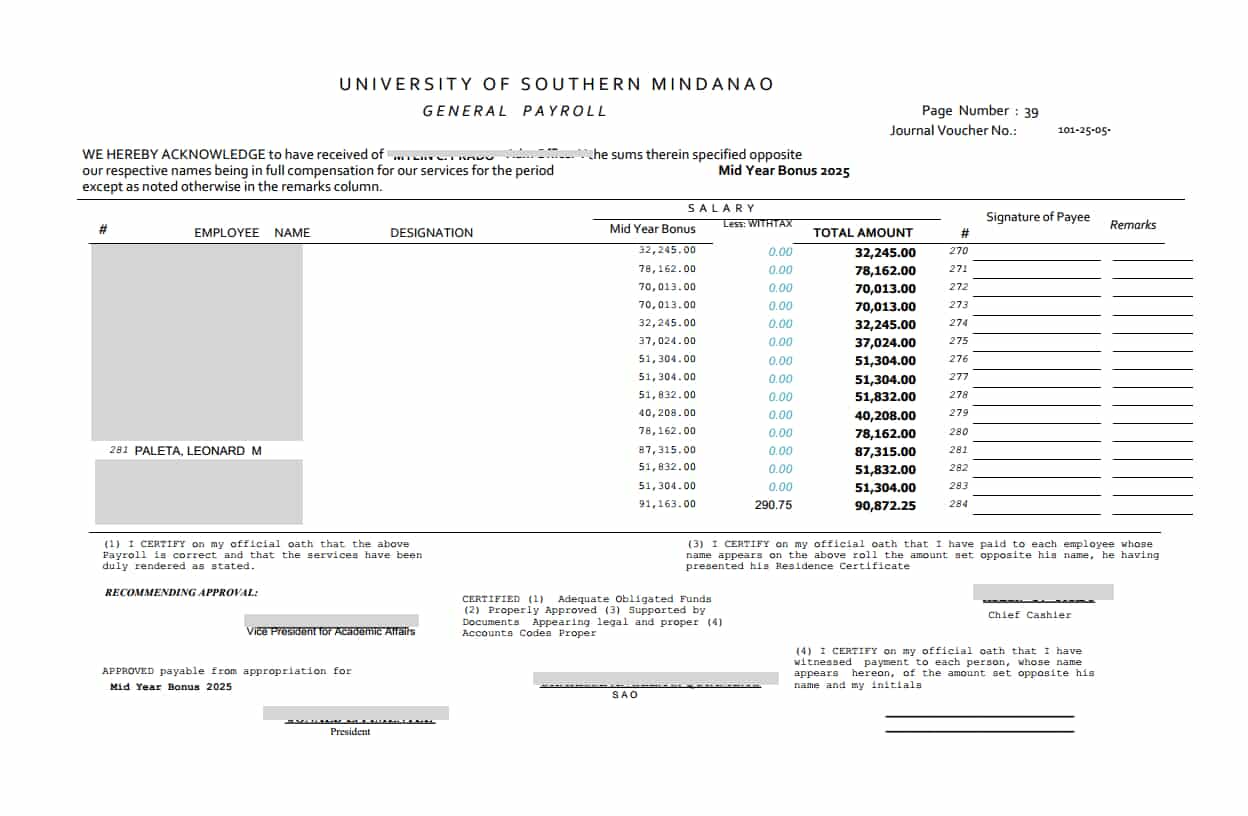Viewport: 1248px width, 816px height.
Task: Click the signature line for row 270
Action: [1037, 260]
